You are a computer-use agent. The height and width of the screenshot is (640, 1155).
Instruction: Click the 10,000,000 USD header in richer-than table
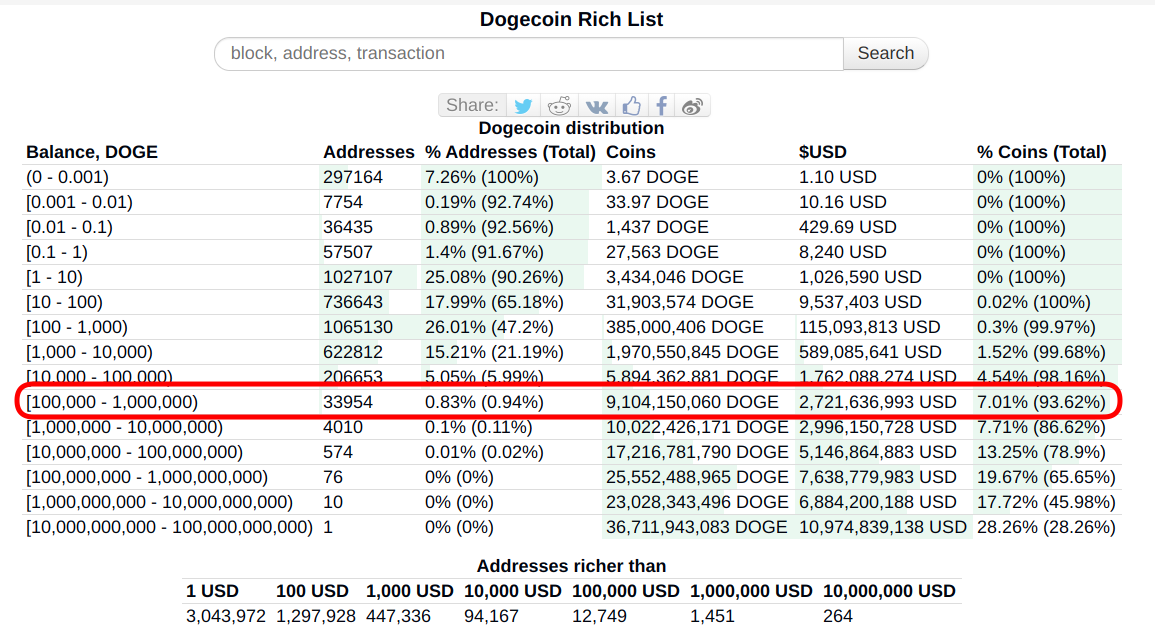tap(889, 591)
